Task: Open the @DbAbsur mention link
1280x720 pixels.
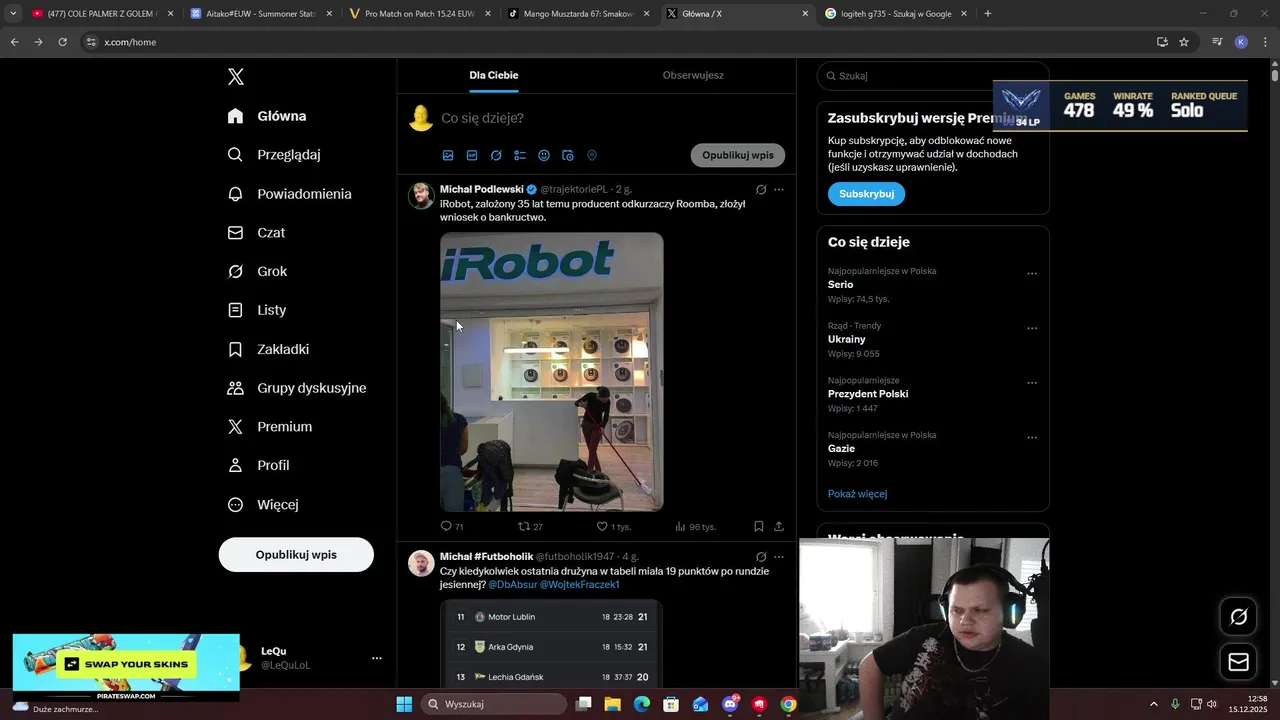Action: click(x=512, y=585)
